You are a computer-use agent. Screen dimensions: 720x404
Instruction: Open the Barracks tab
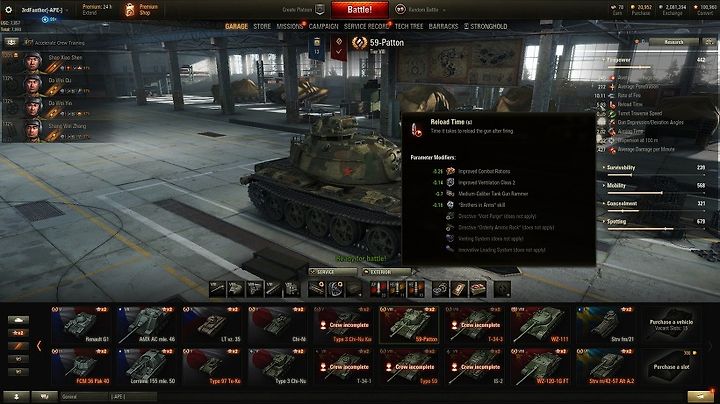[443, 27]
